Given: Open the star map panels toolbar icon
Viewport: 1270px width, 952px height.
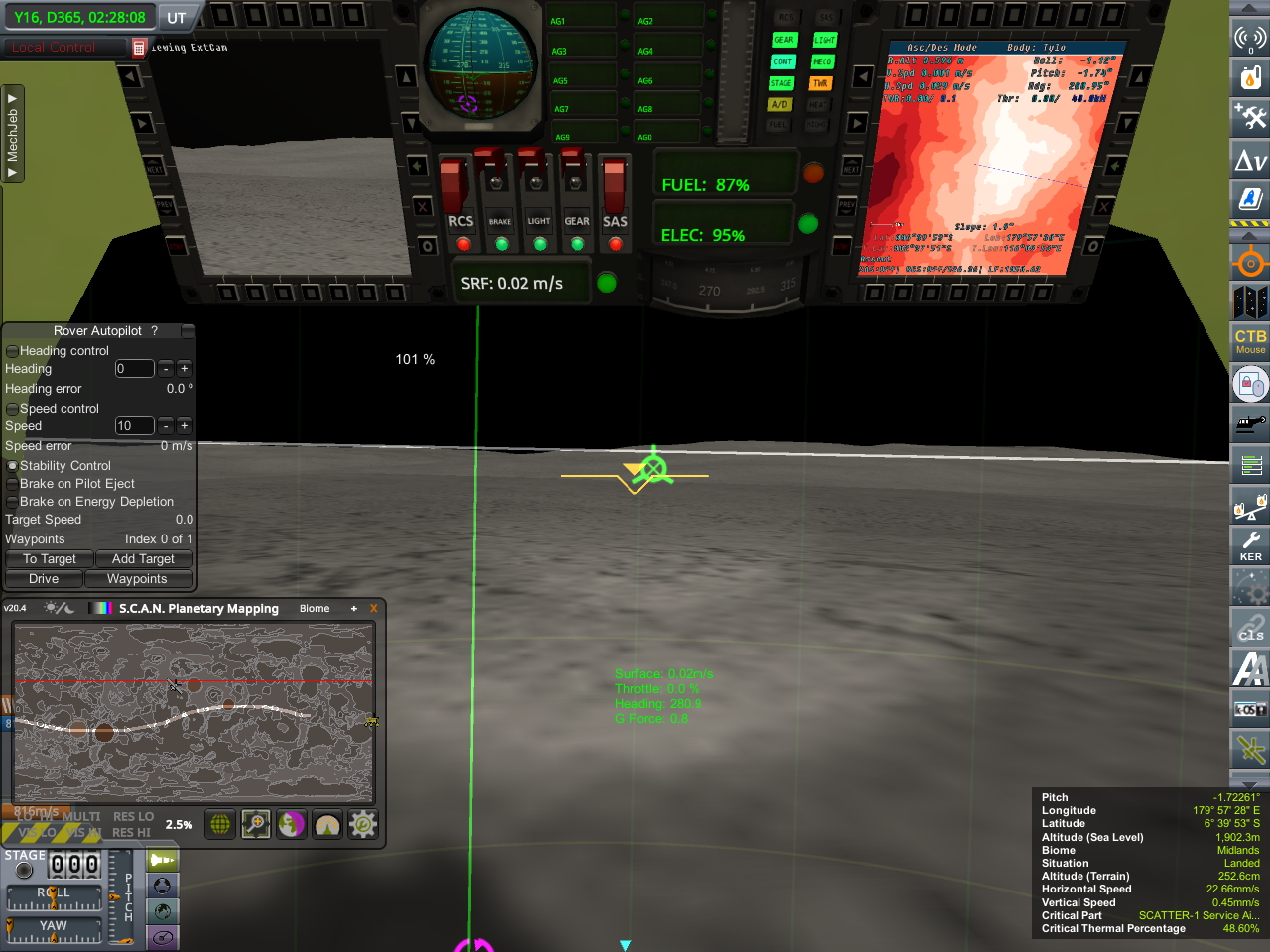Looking at the screenshot, I should 1250,301.
